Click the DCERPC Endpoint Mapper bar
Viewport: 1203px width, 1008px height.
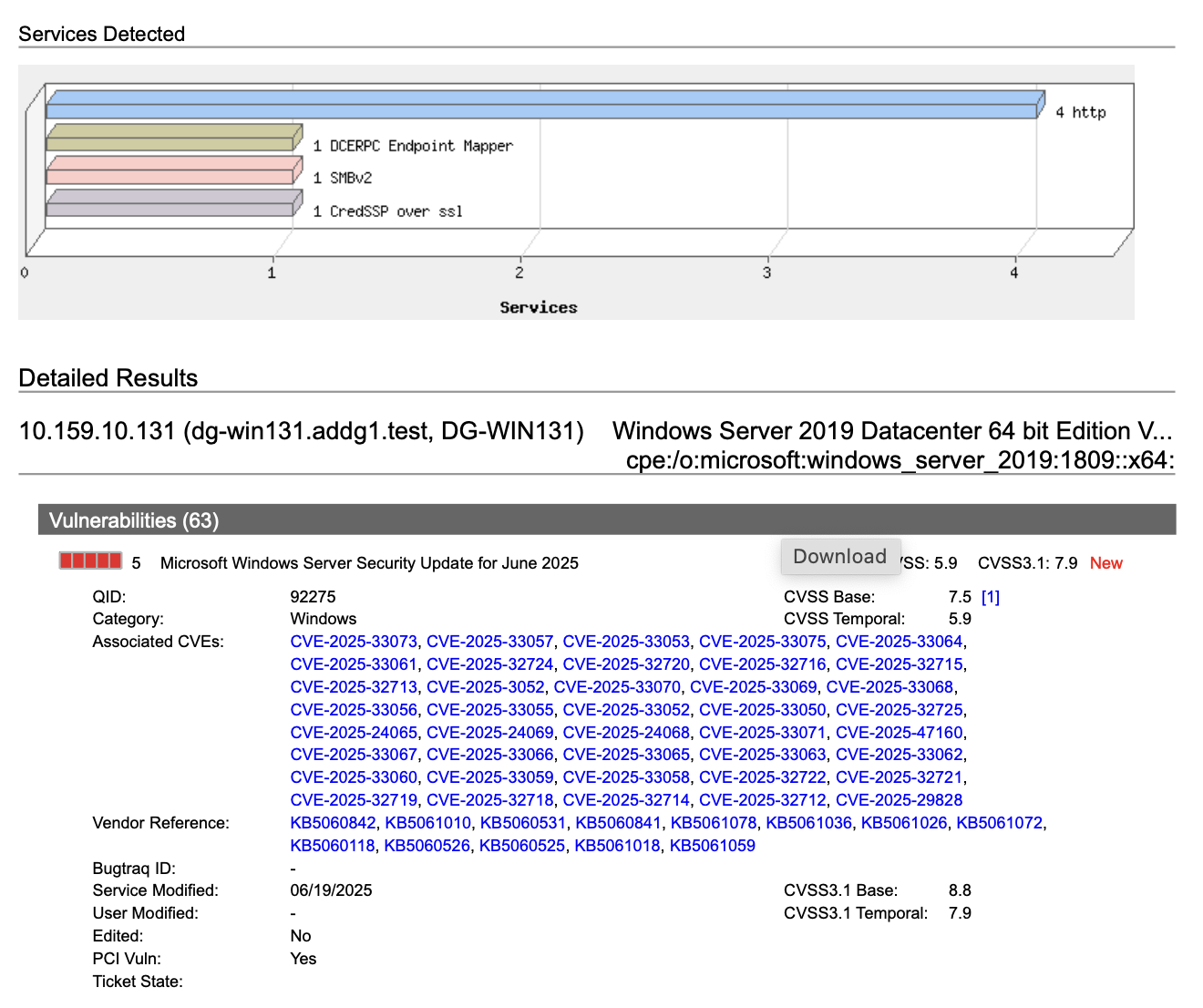[173, 139]
